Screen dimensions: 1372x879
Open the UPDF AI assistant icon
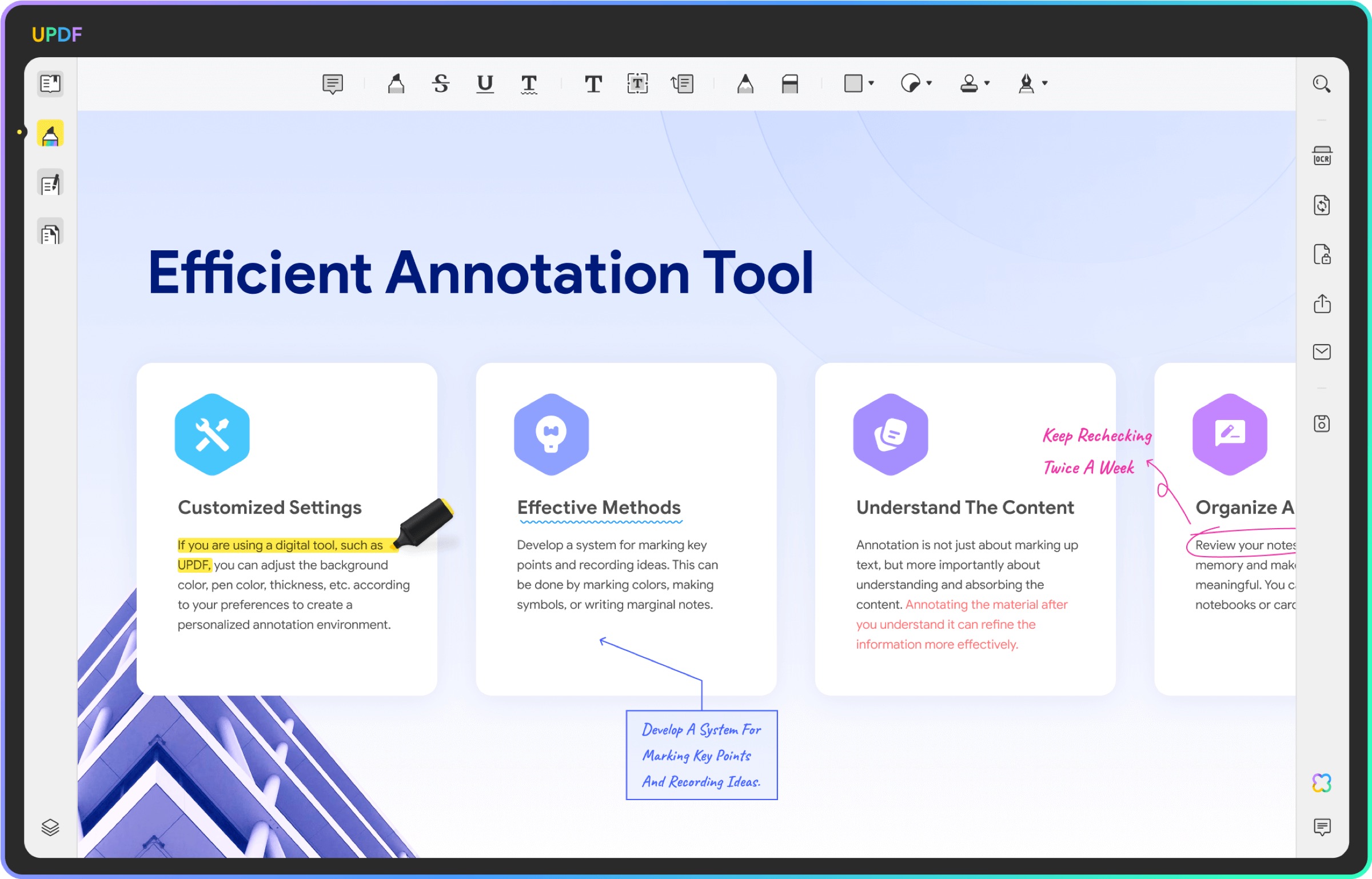(x=1322, y=782)
